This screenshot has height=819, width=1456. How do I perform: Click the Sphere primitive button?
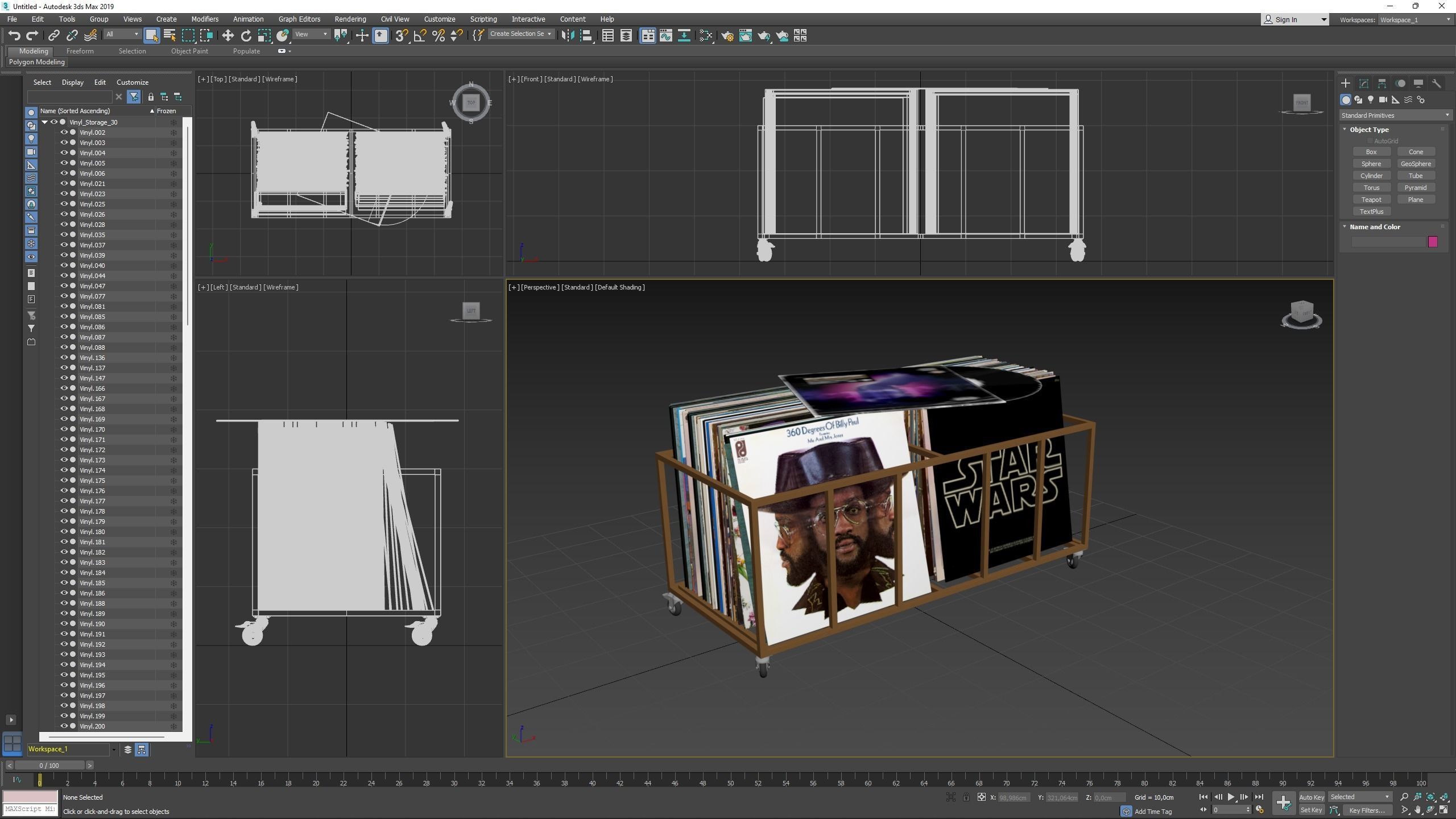point(1371,164)
